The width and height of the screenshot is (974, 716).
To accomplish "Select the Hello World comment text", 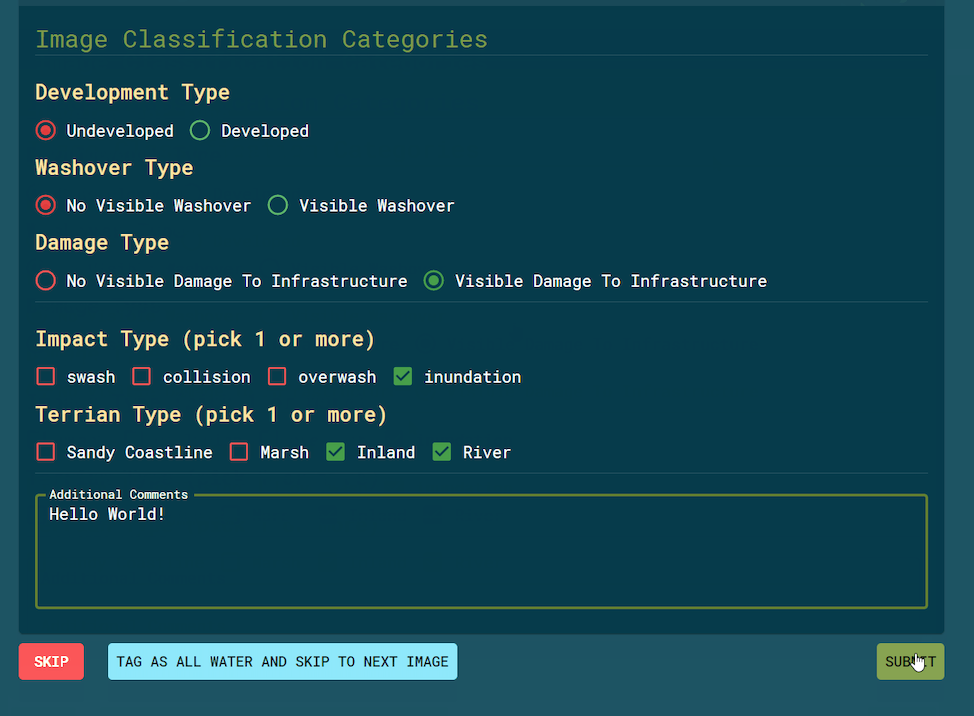I will 107,514.
